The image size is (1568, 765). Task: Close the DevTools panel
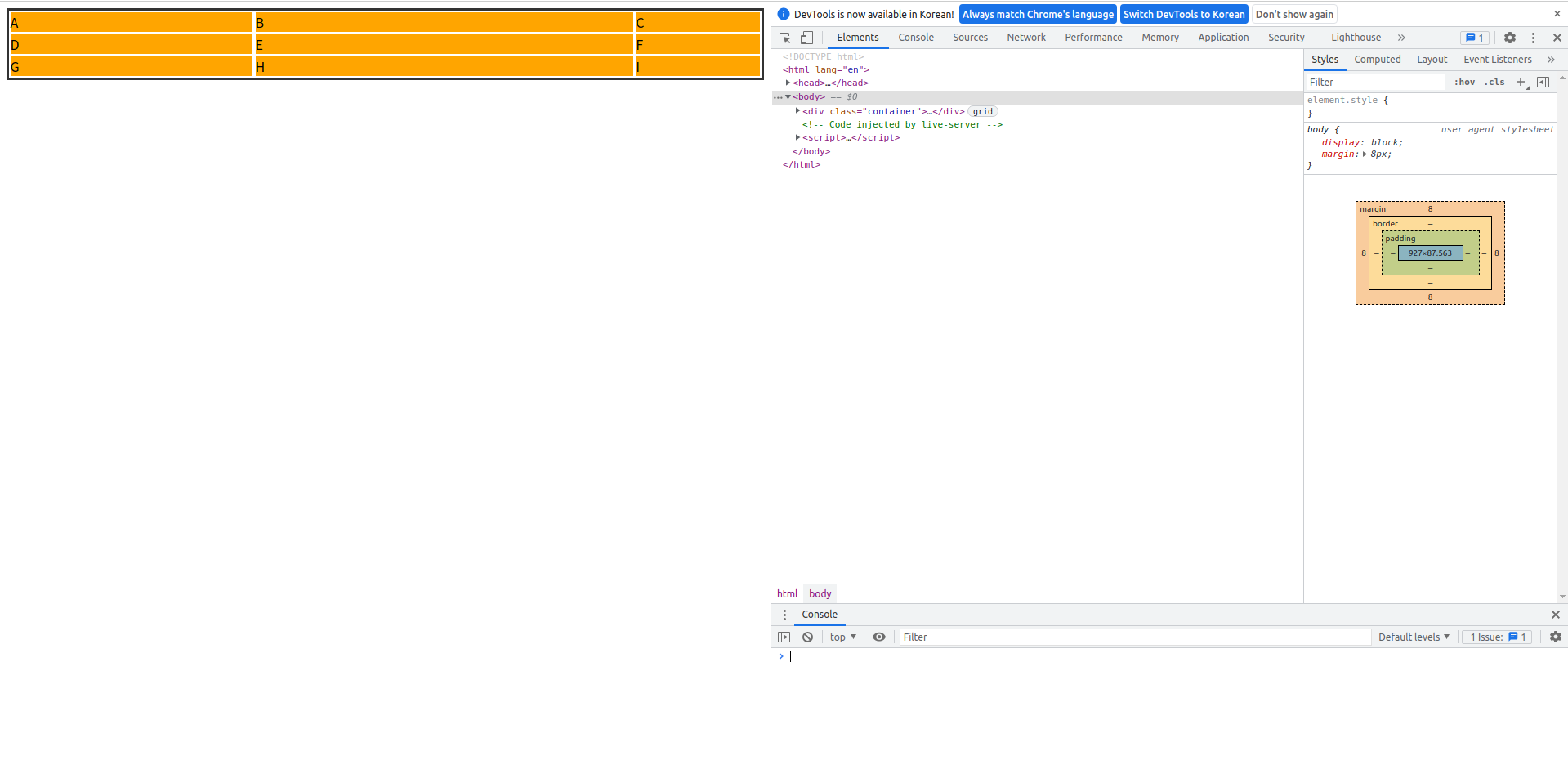pos(1557,38)
